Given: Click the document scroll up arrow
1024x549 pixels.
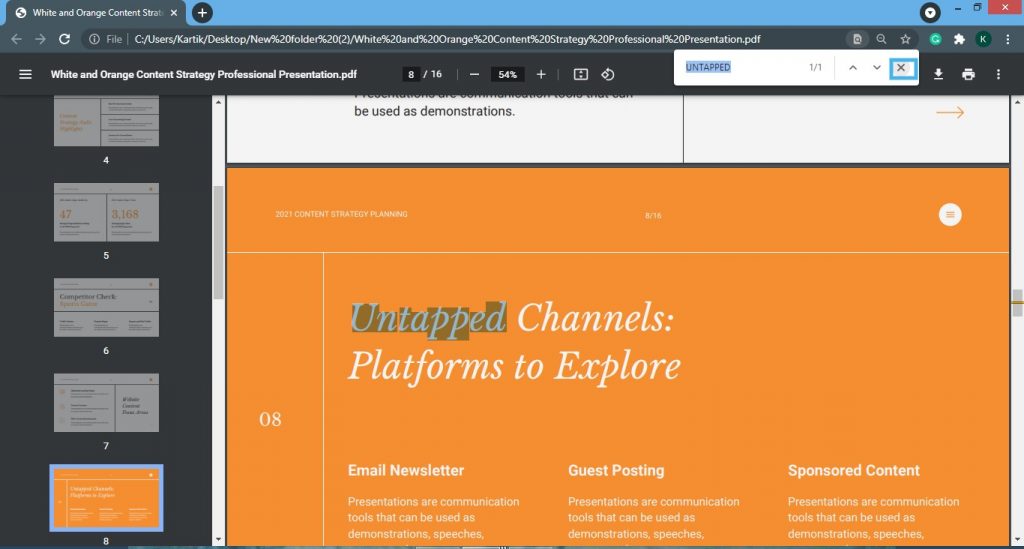Looking at the screenshot, I should tap(1017, 102).
